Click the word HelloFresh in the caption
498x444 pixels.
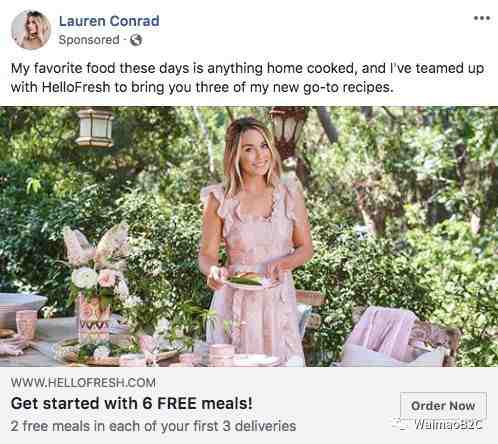click(x=76, y=87)
